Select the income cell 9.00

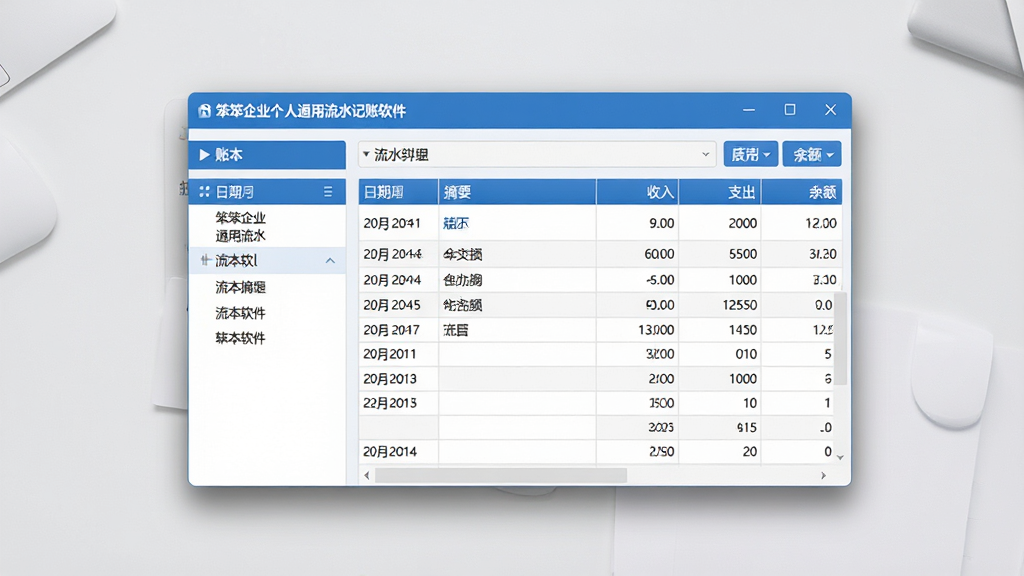pos(637,223)
